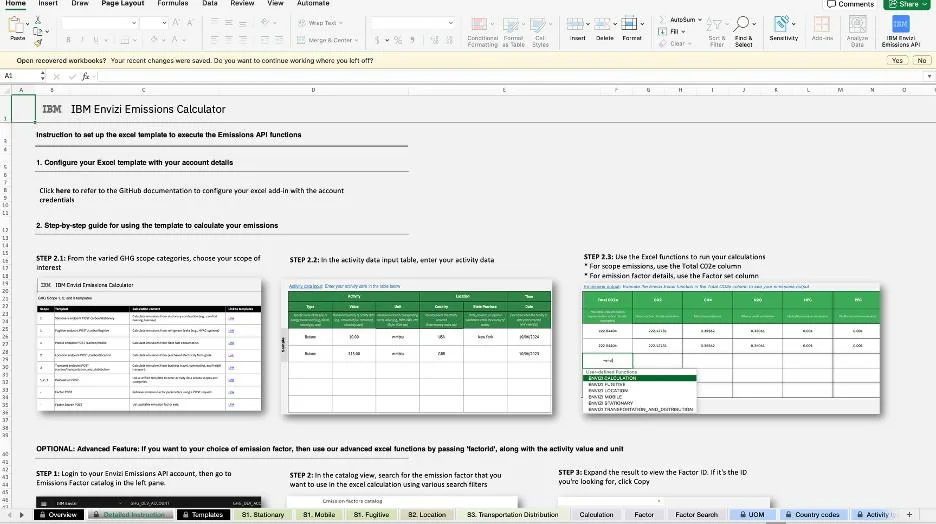The width and height of the screenshot is (936, 524).
Task: Switch to the Draw ribbon tab
Action: tap(80, 4)
